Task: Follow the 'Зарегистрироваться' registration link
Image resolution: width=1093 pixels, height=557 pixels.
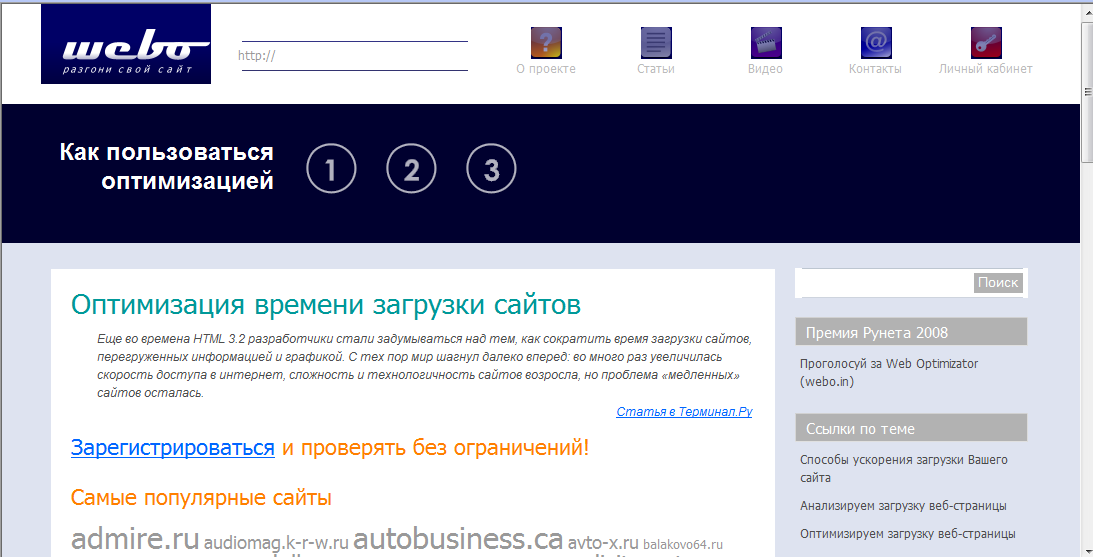Action: 172,448
